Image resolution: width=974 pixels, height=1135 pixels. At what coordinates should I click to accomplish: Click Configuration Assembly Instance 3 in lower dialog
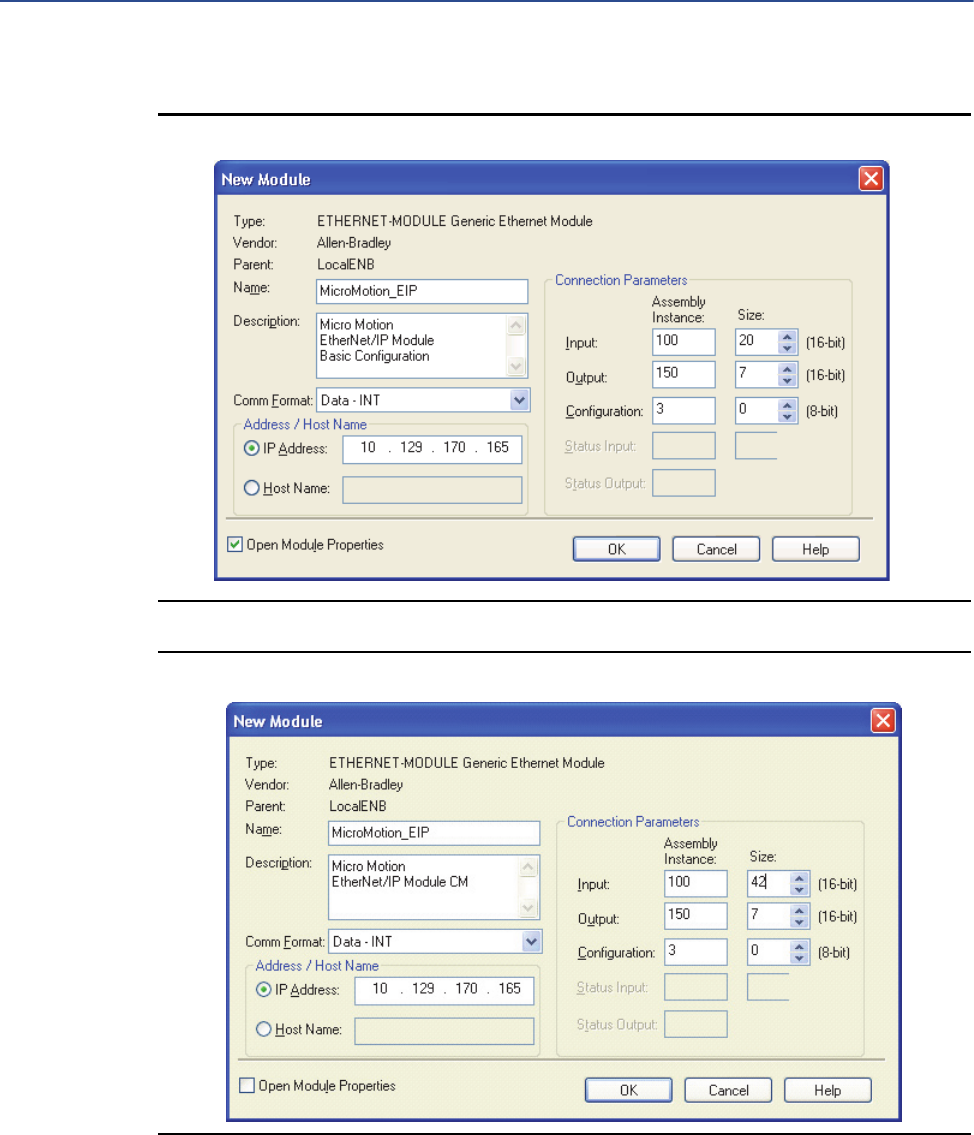[695, 952]
